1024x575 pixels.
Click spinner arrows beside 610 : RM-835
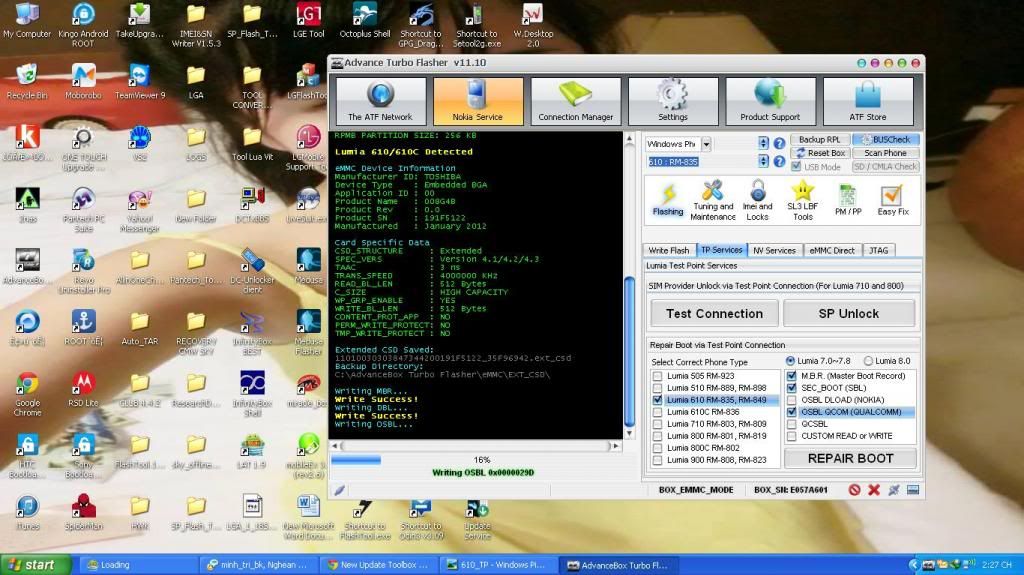pos(763,161)
